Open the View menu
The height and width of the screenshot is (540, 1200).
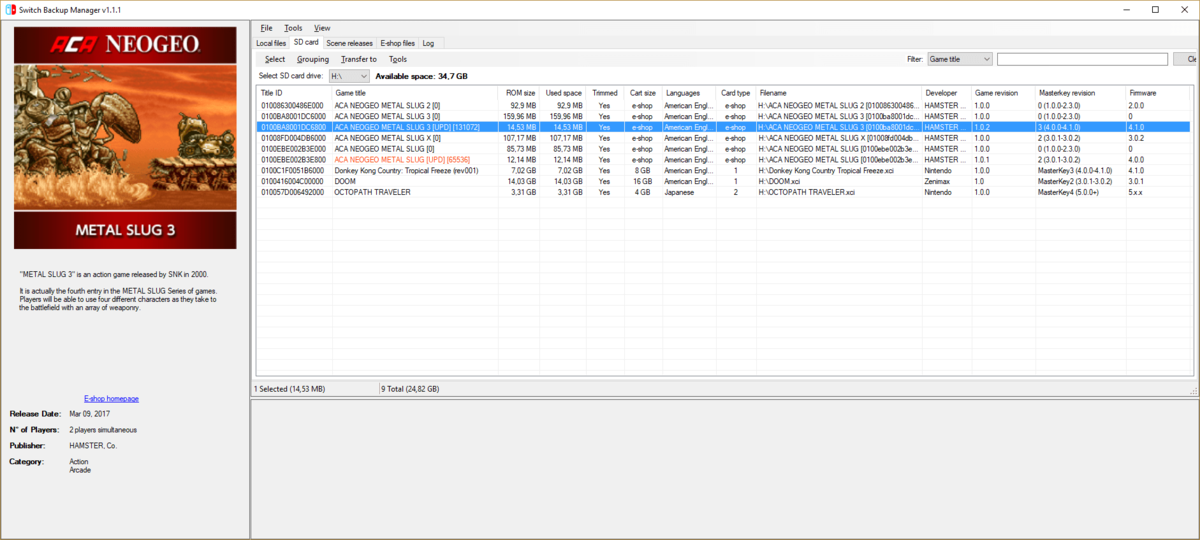pos(322,28)
